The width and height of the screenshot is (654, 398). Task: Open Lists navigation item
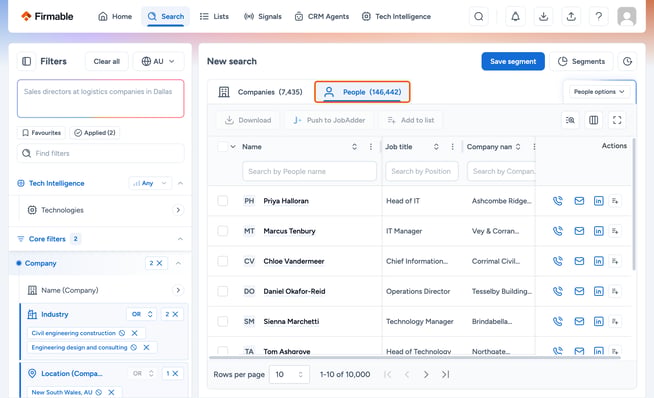(x=214, y=17)
